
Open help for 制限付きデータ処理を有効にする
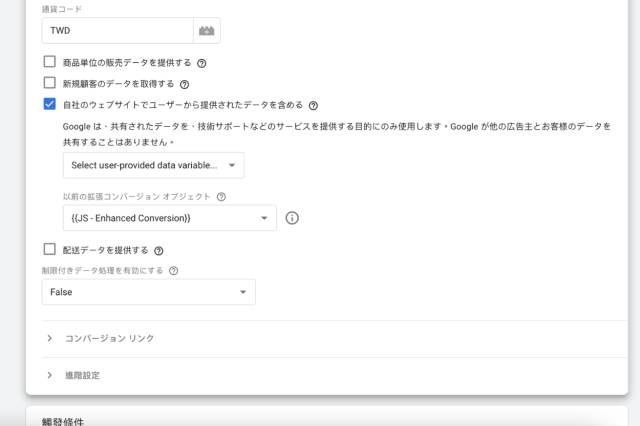coord(173,271)
